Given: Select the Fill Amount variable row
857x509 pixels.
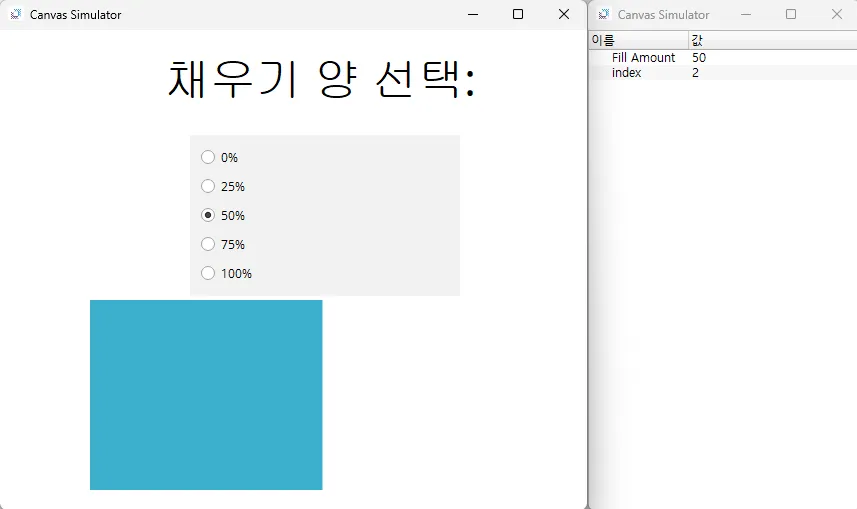Looking at the screenshot, I should point(643,58).
